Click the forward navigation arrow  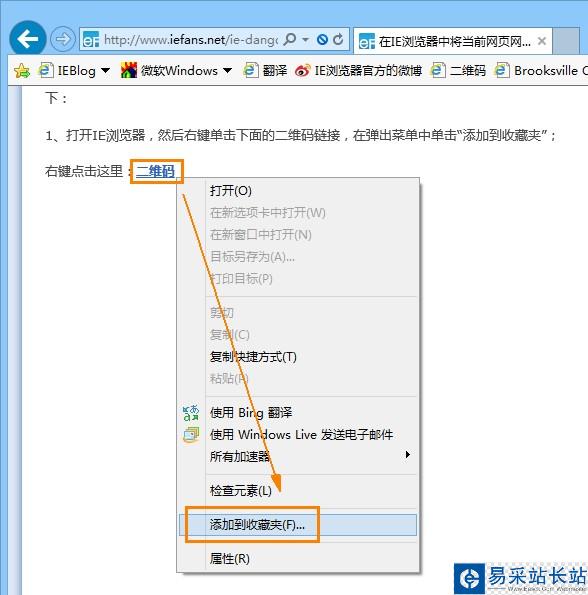(x=63, y=39)
